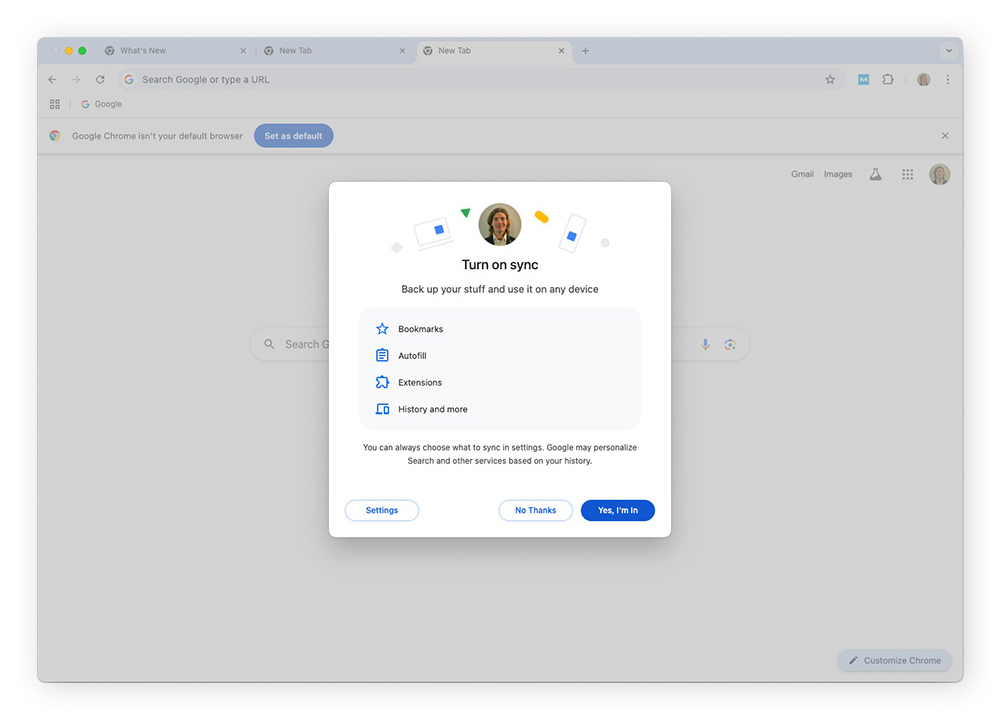Click the forward navigation arrow

coord(76,80)
